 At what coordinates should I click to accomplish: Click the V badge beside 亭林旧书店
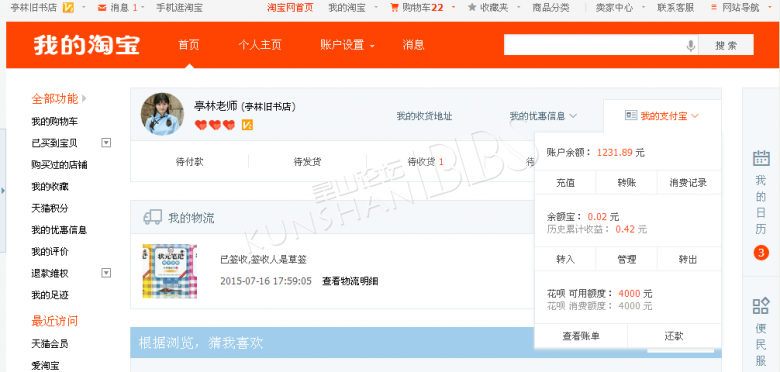68,7
